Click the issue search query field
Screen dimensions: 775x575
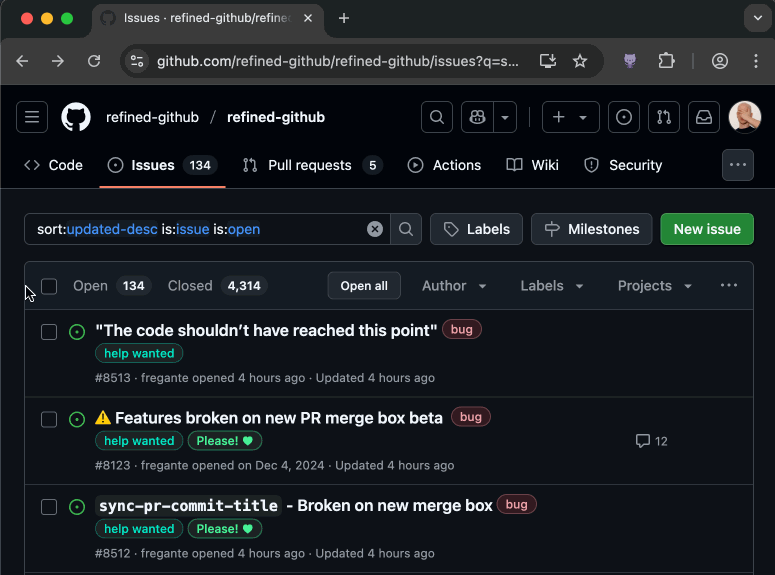click(x=200, y=229)
